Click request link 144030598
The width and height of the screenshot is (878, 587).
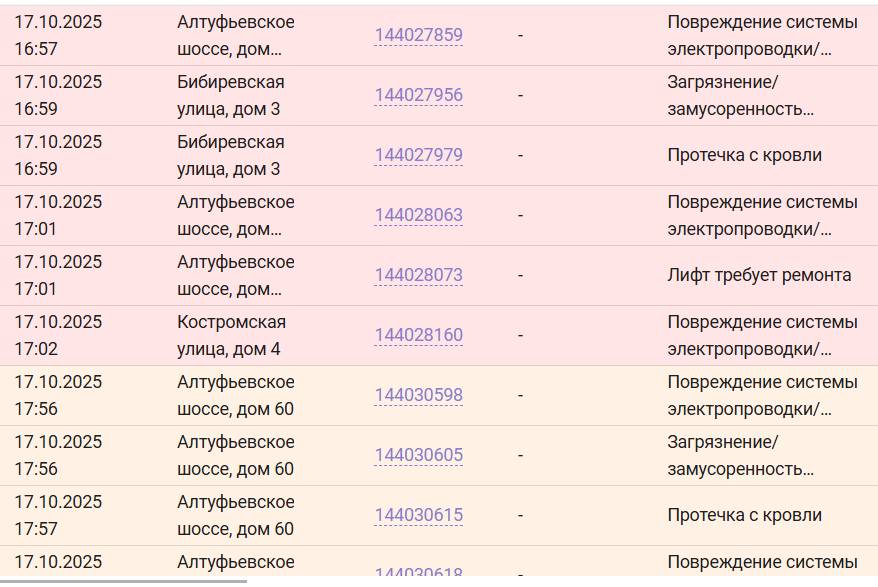point(418,396)
